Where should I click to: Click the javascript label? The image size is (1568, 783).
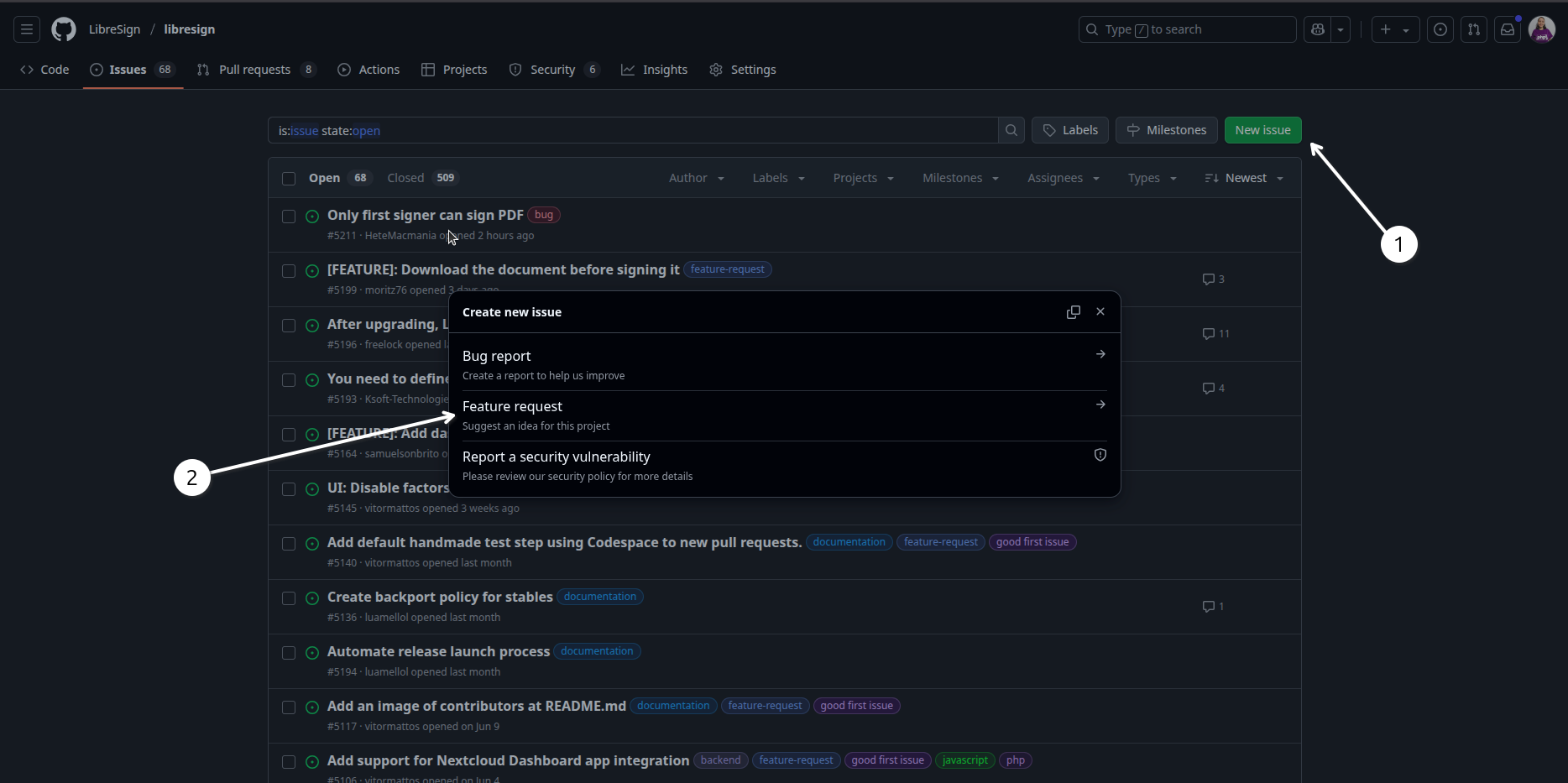point(965,760)
